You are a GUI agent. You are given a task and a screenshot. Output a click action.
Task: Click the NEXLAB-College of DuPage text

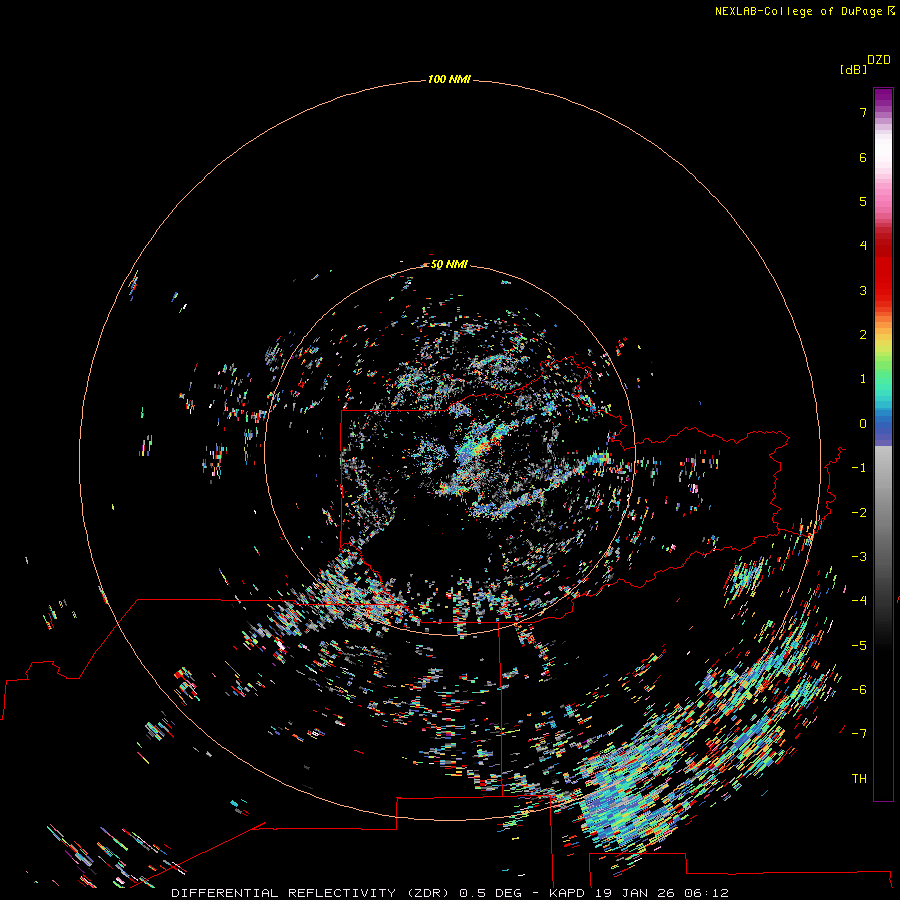click(x=798, y=11)
